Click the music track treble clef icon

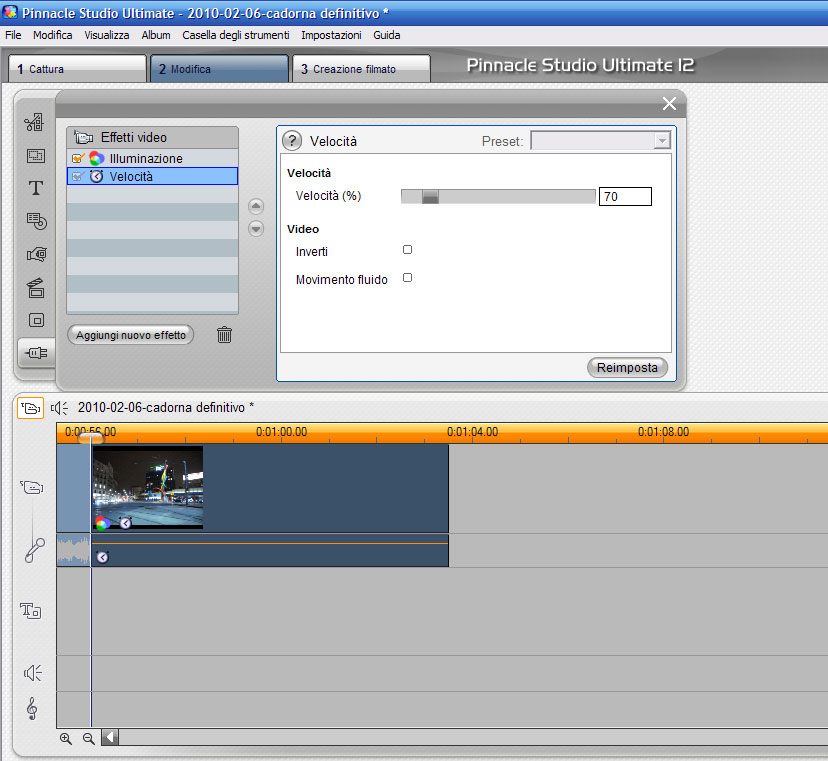(x=32, y=709)
